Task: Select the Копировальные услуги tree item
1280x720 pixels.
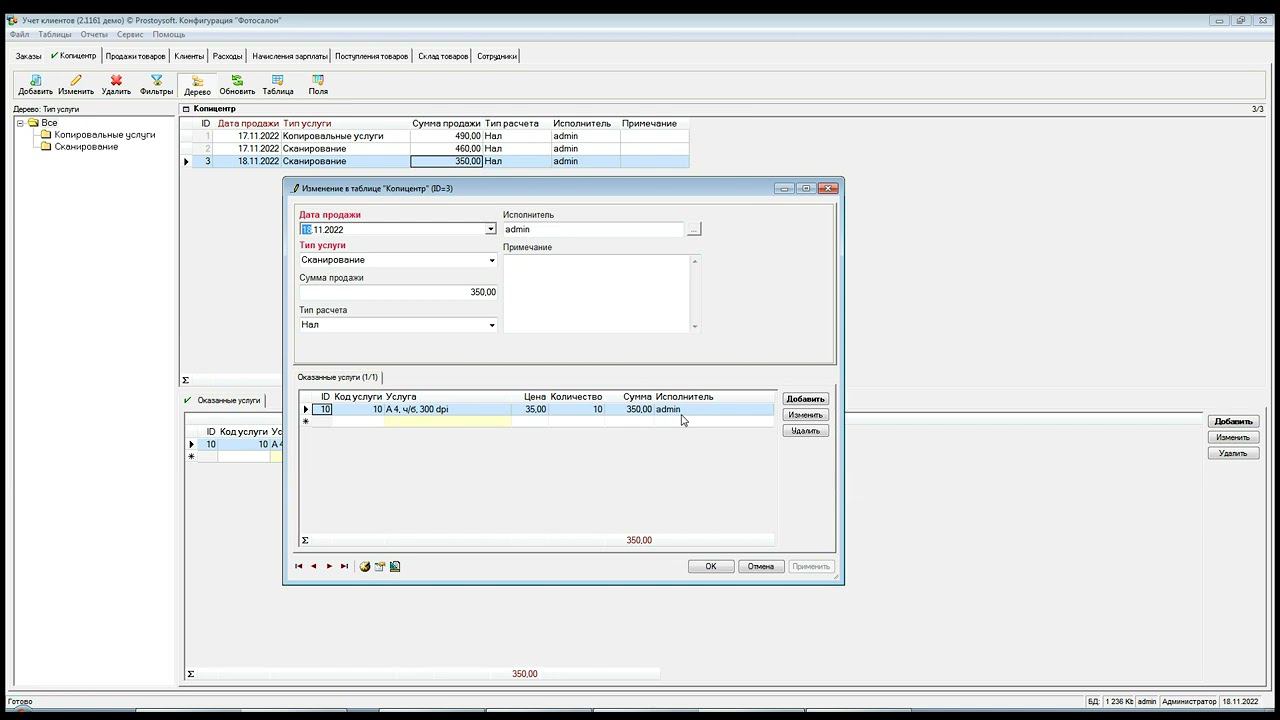Action: [105, 135]
